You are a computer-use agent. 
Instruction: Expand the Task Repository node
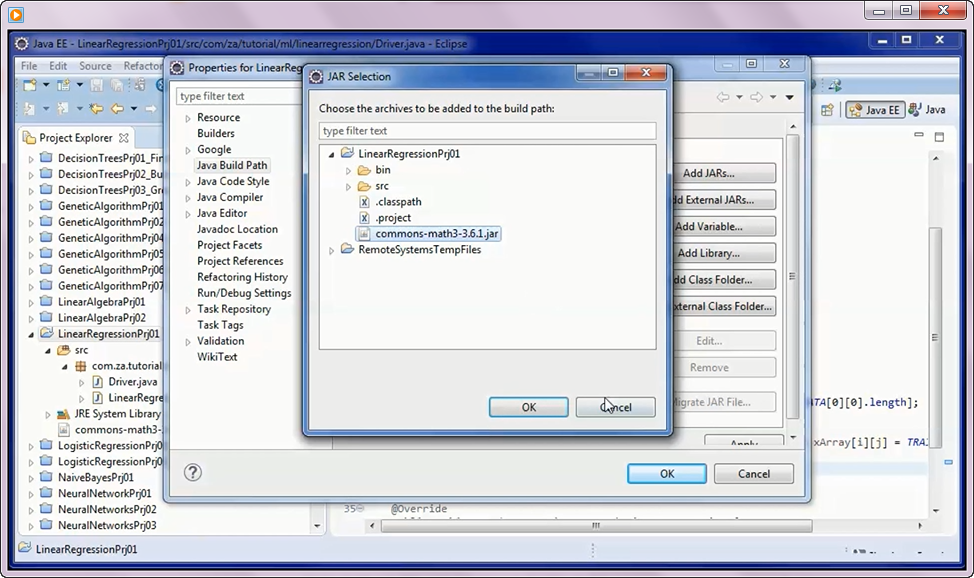[188, 310]
